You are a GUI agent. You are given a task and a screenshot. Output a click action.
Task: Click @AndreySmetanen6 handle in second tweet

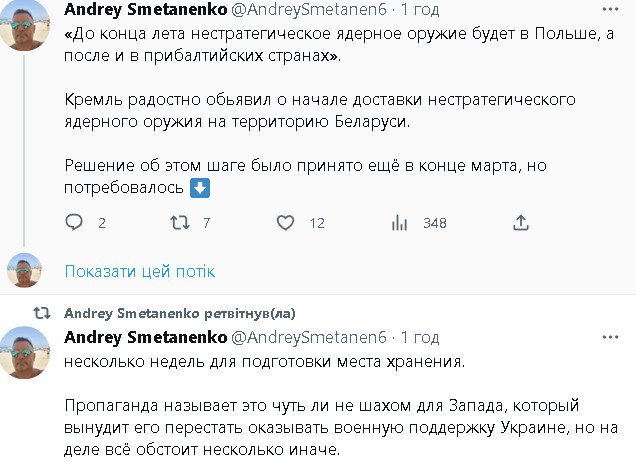pos(309,337)
